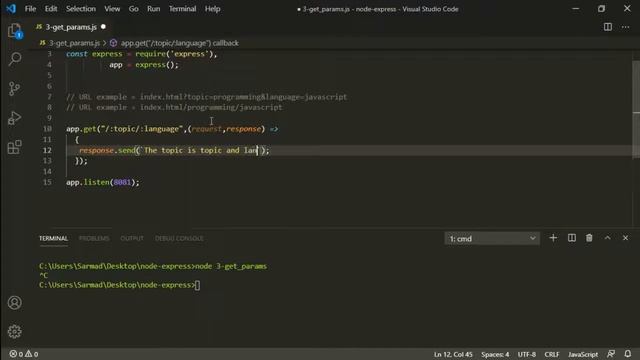
Task: Click 'app.listen(8081);' code line
Action: [103, 182]
